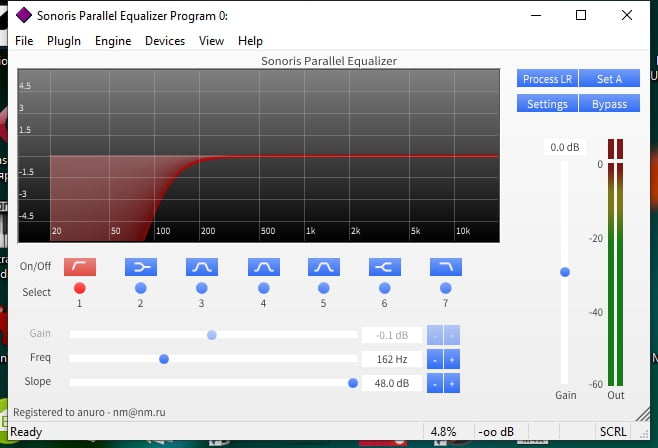Select band 4 radio dot
658x448 pixels.
[x=264, y=288]
